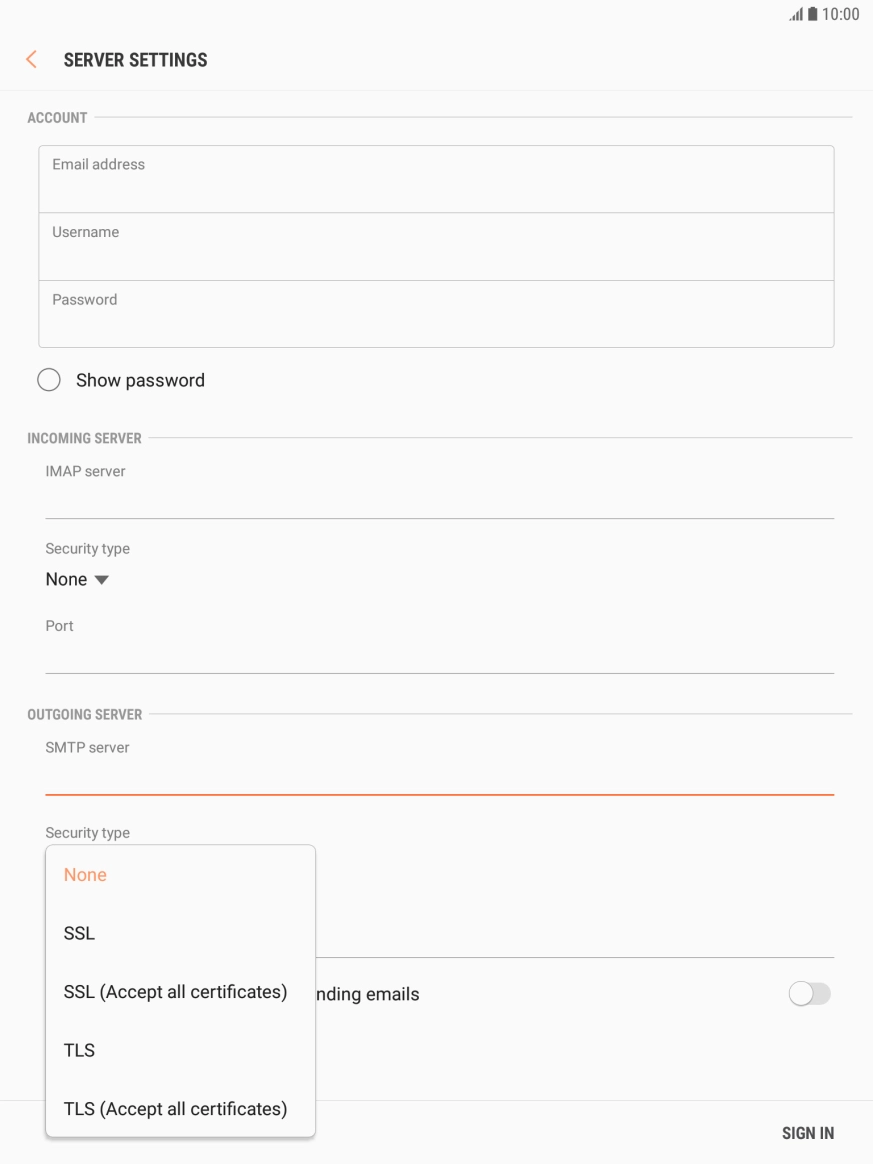Toggle the switch for sending emails authentication
The width and height of the screenshot is (873, 1164).
point(809,993)
